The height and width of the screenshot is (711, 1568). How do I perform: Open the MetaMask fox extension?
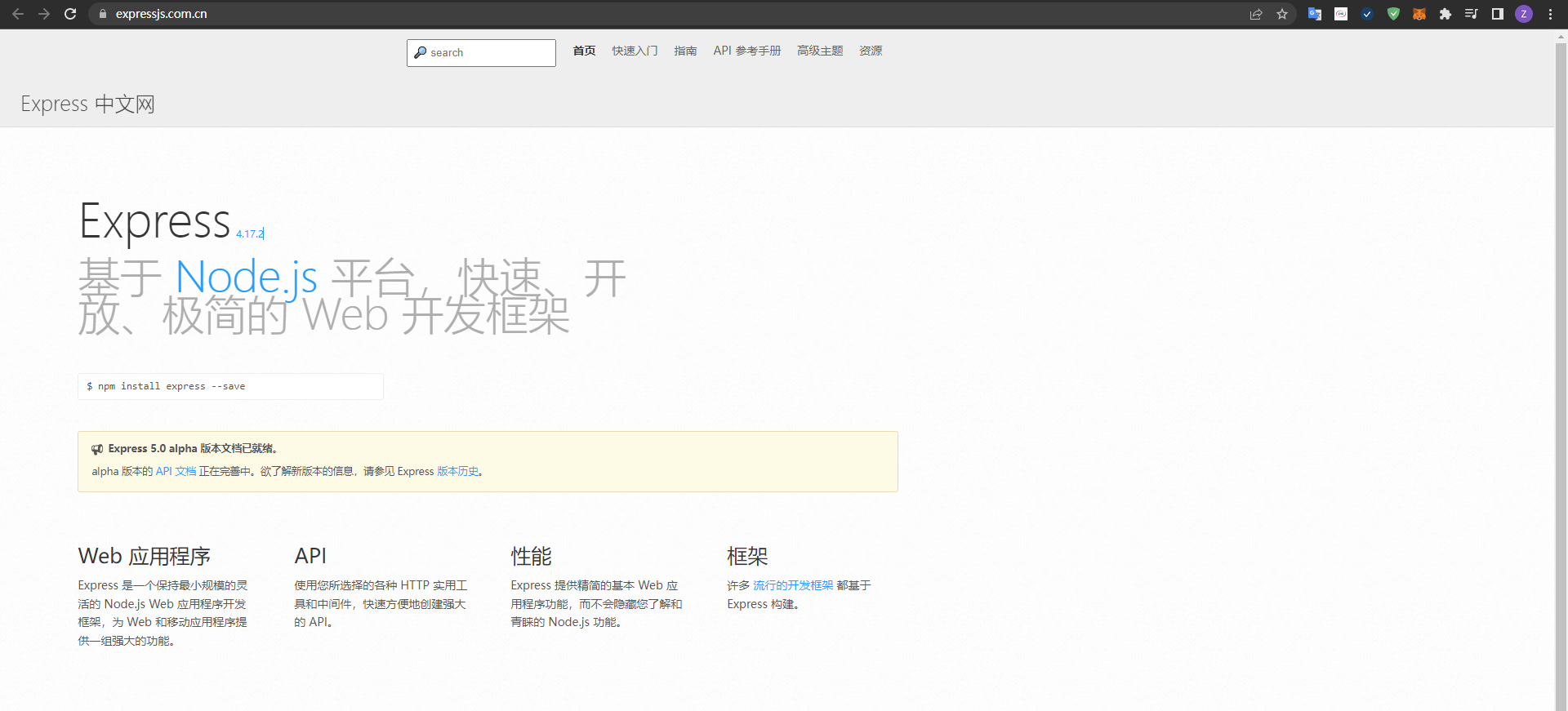1419,14
